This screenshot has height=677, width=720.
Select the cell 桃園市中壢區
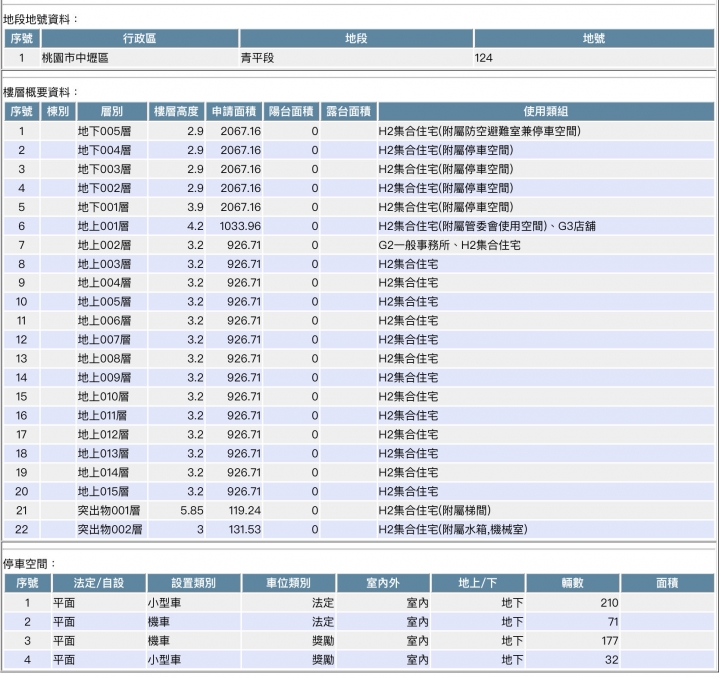75,58
